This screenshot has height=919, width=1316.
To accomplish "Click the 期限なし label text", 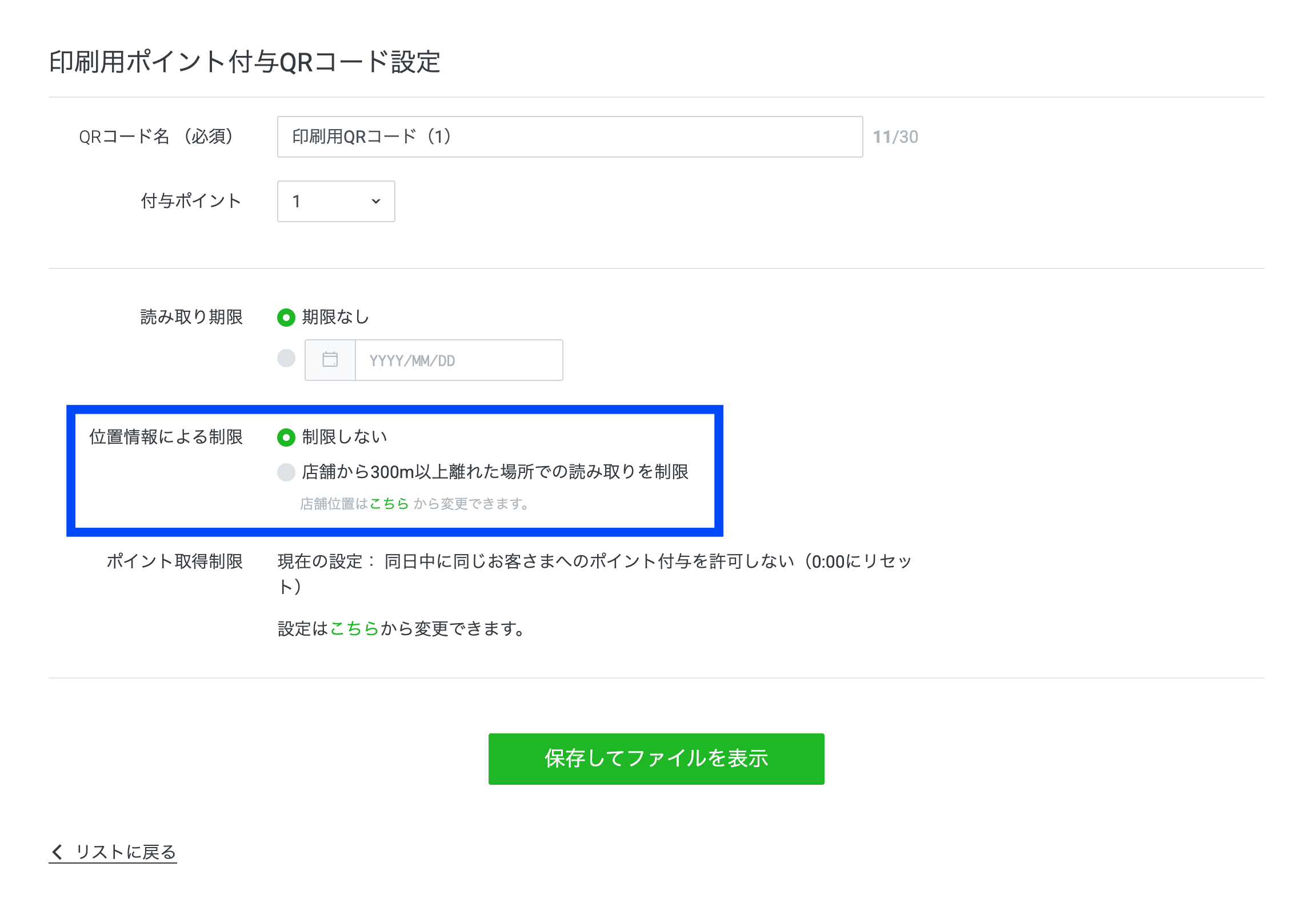I will 335,318.
